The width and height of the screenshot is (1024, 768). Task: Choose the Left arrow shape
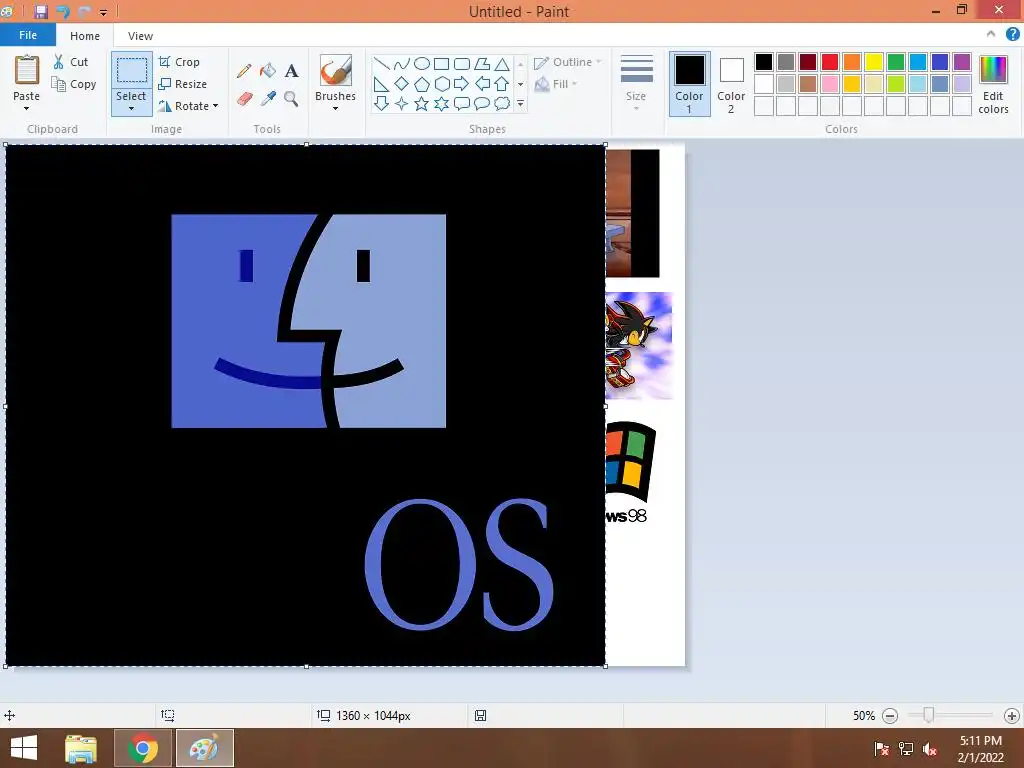click(x=482, y=84)
